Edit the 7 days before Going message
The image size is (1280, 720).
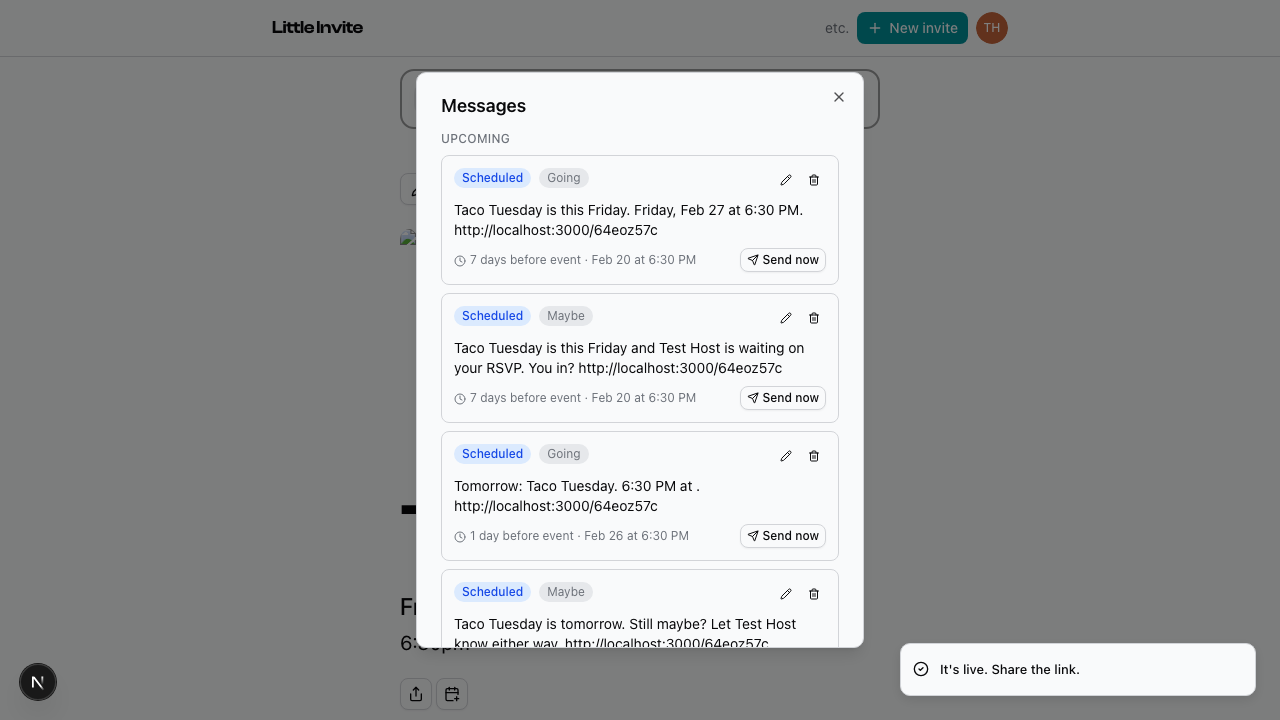coord(786,180)
